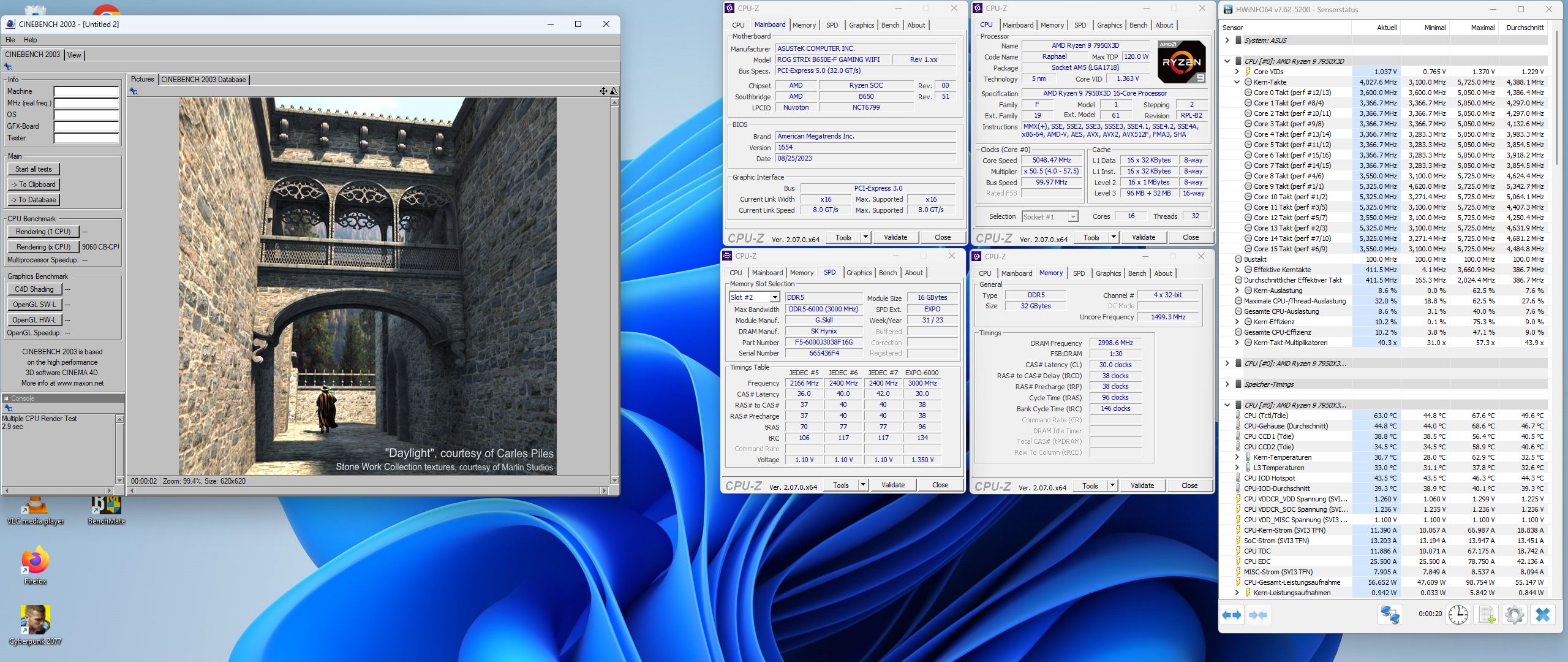The width and height of the screenshot is (1568, 662).
Task: Reset HWiNFO clock timer icon
Action: pos(1458,615)
